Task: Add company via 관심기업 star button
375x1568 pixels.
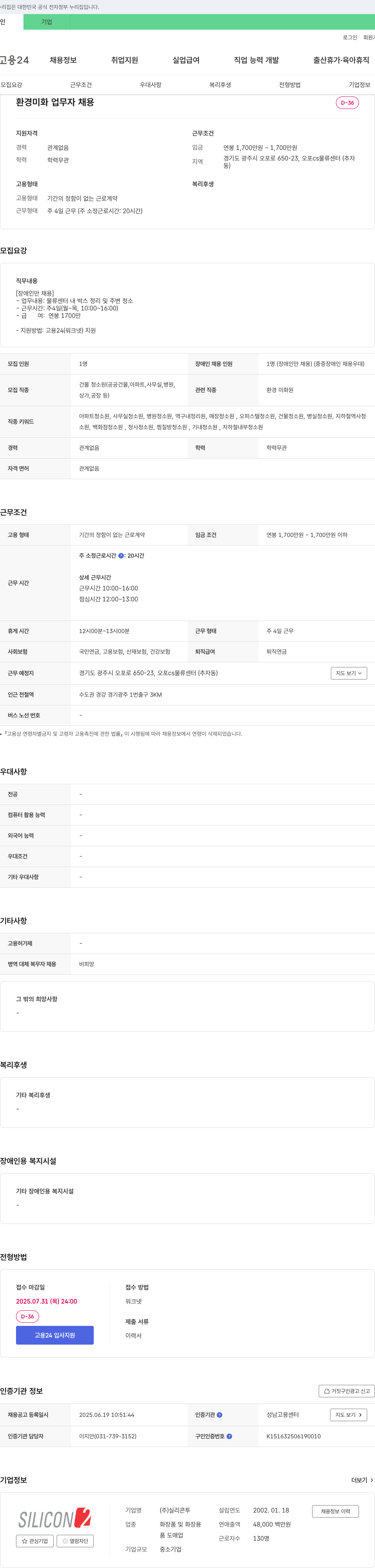Action: (34, 1541)
